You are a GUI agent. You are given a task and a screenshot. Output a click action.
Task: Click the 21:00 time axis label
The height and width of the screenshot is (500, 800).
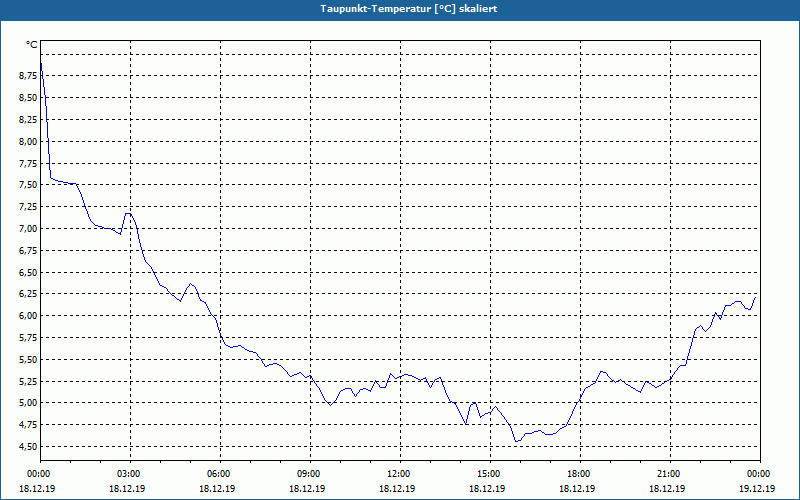(x=670, y=474)
